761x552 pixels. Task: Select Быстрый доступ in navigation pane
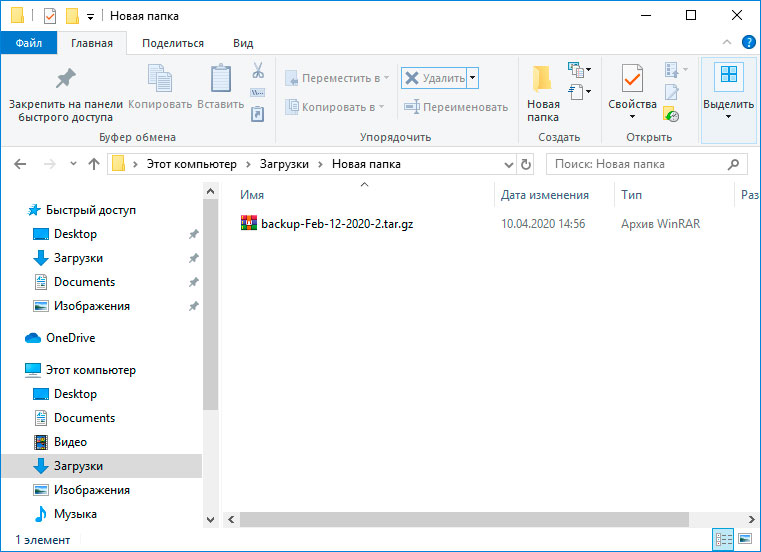91,210
